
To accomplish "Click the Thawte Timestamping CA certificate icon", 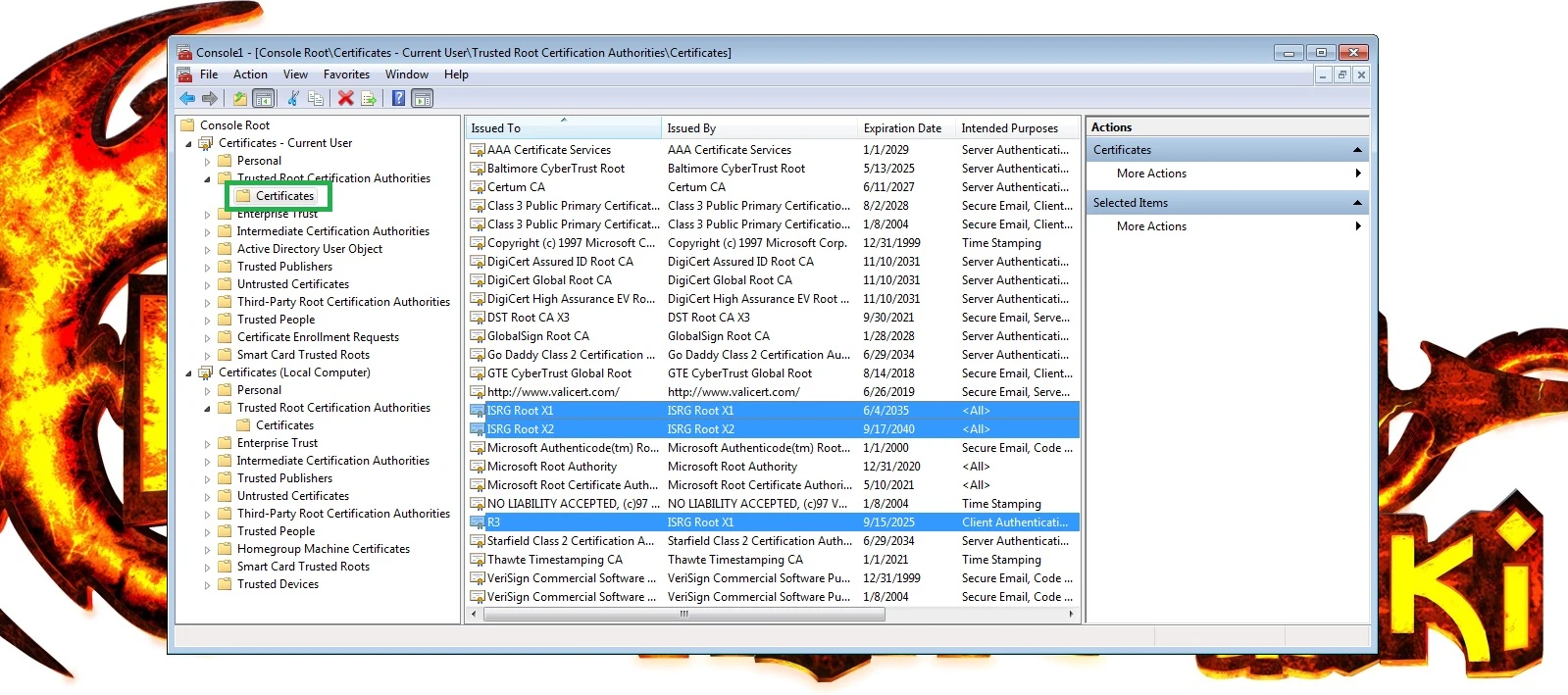I will point(478,560).
